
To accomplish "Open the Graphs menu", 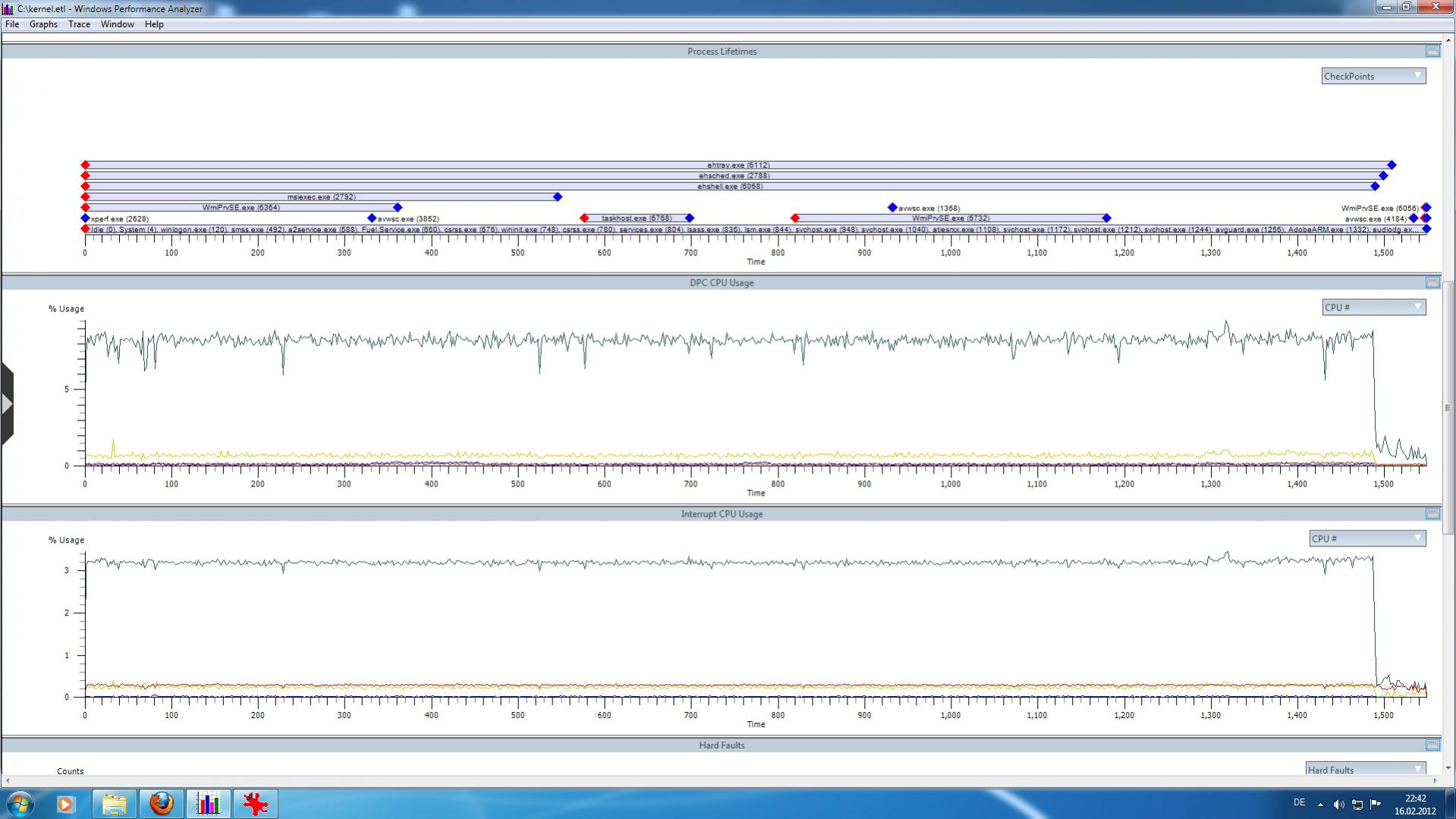I will click(43, 24).
